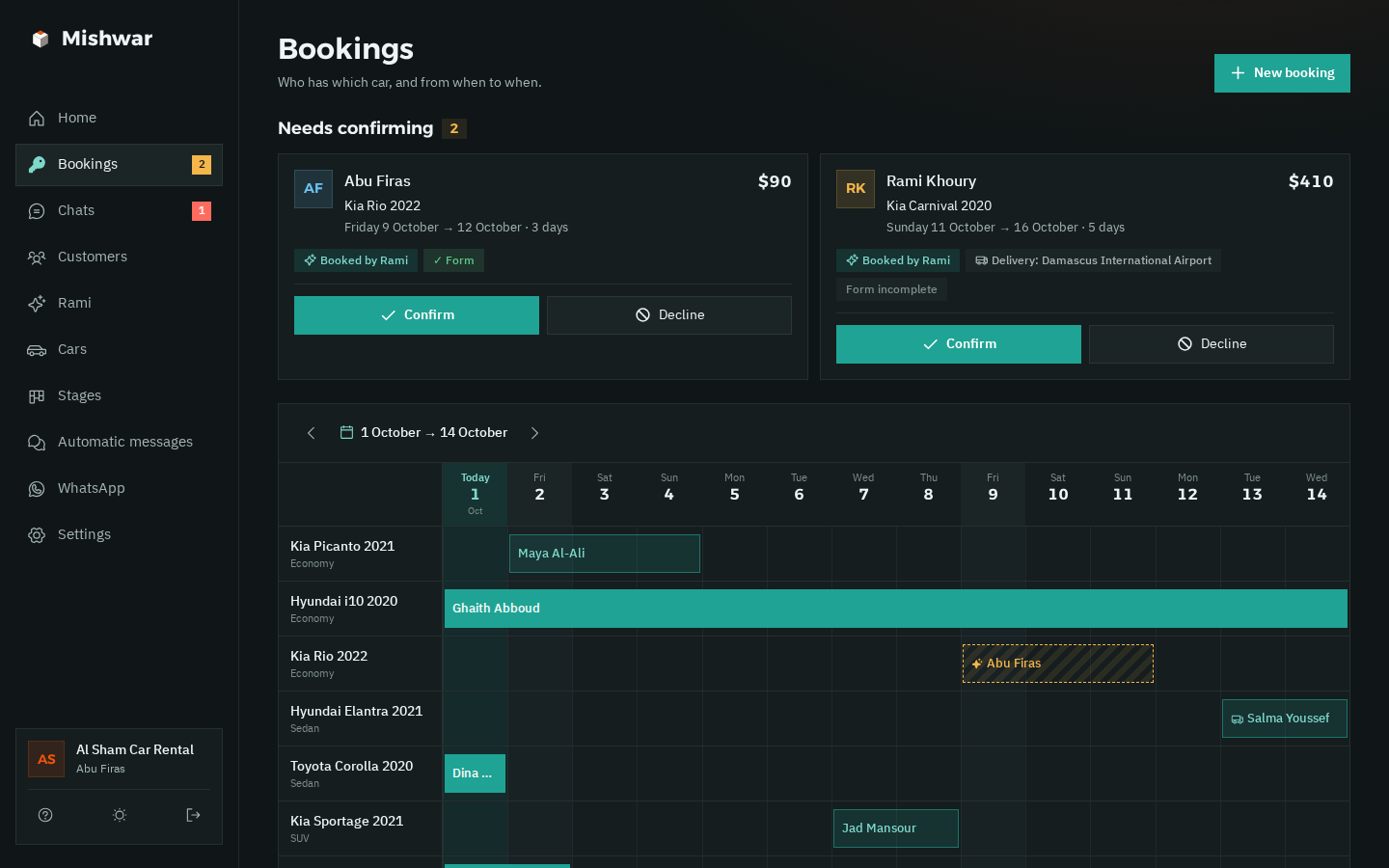
Task: Click the Mishwar logo icon
Action: [40, 39]
